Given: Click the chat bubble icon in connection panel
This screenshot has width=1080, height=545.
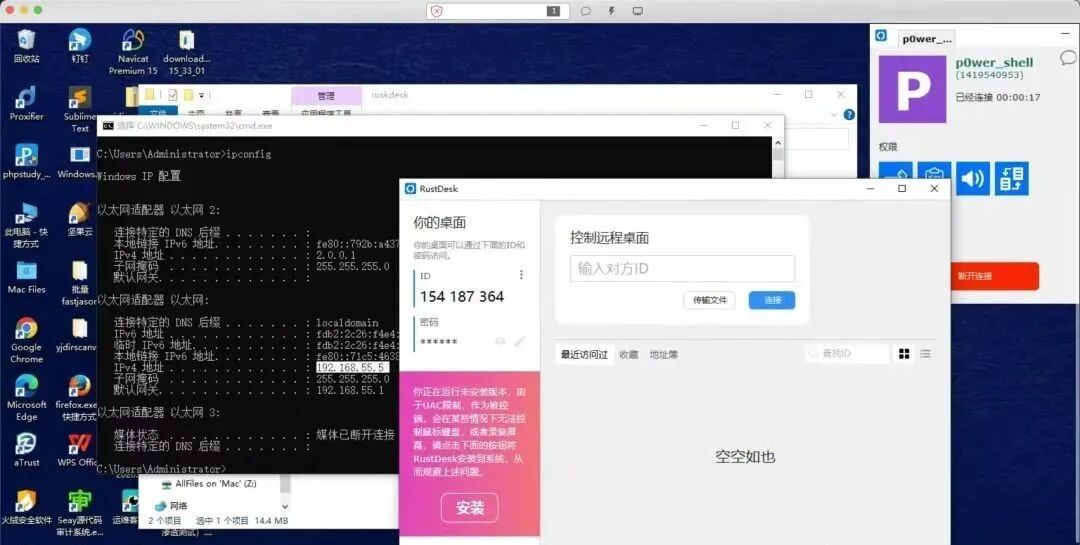Looking at the screenshot, I should click(x=1068, y=58).
